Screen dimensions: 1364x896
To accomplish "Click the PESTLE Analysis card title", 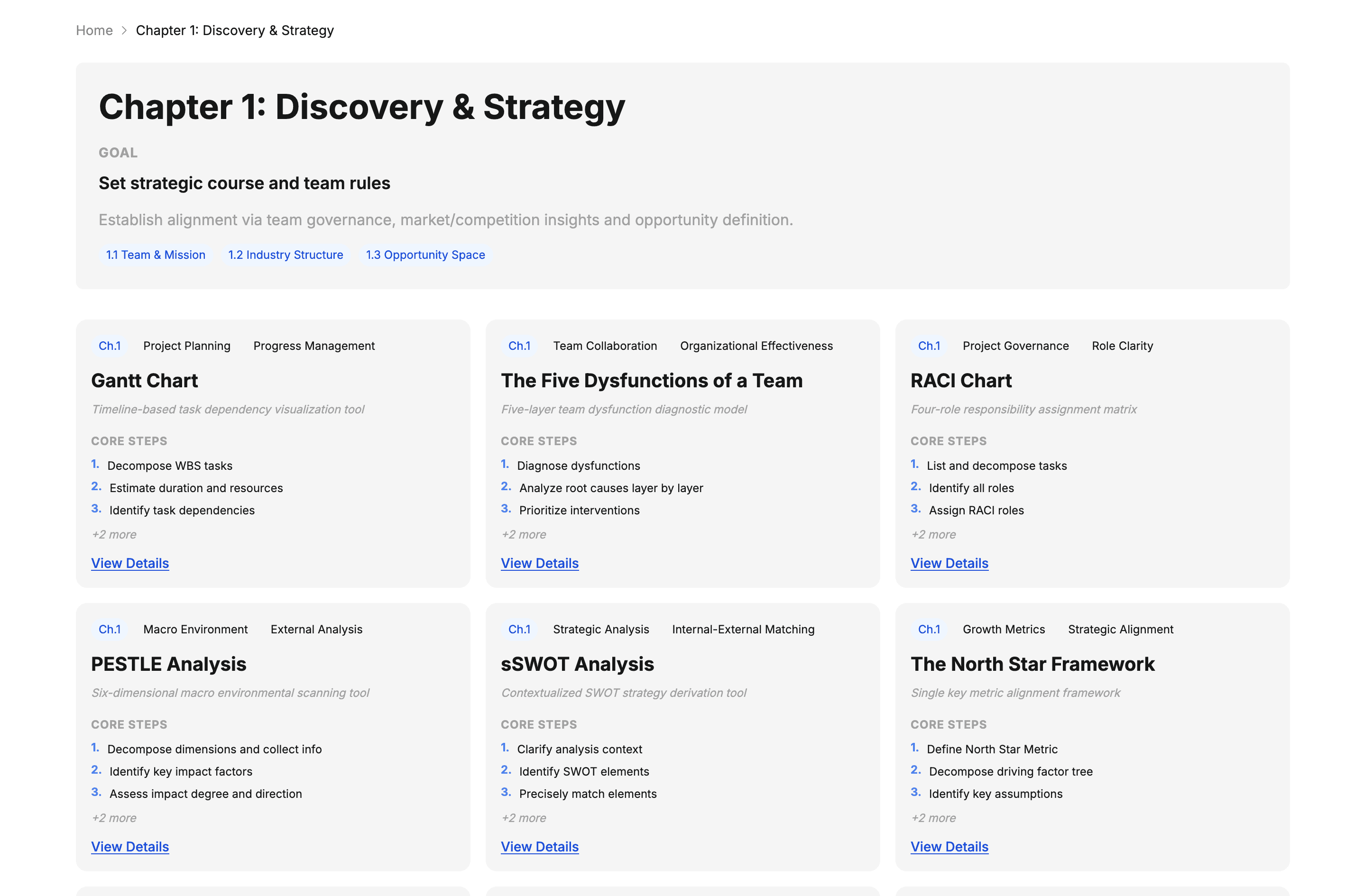I will (168, 664).
